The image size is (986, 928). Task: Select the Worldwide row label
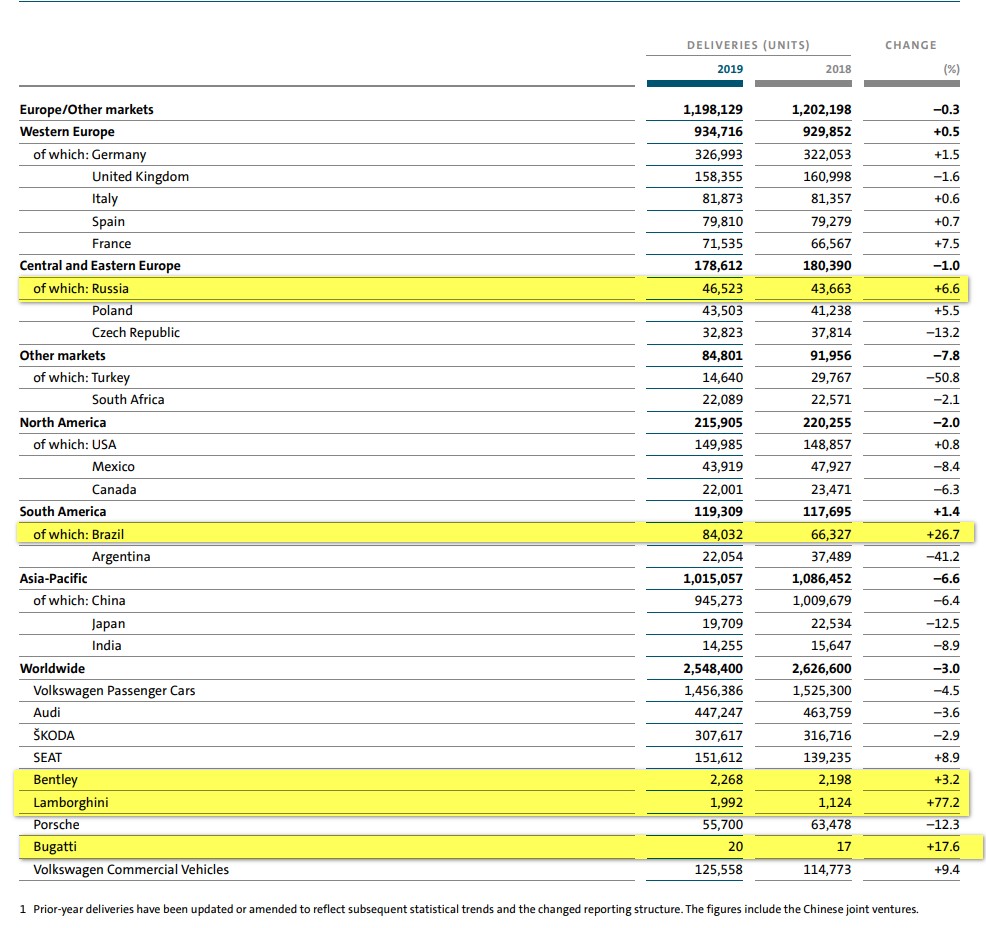(52, 668)
